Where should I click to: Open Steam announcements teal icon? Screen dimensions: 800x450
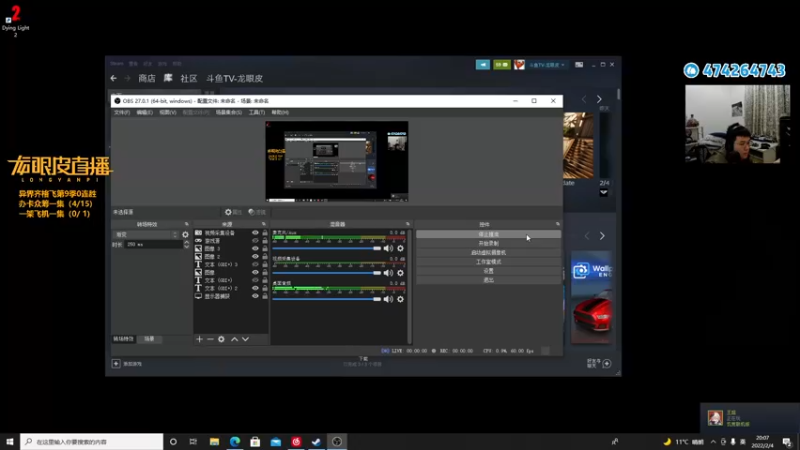tap(483, 65)
